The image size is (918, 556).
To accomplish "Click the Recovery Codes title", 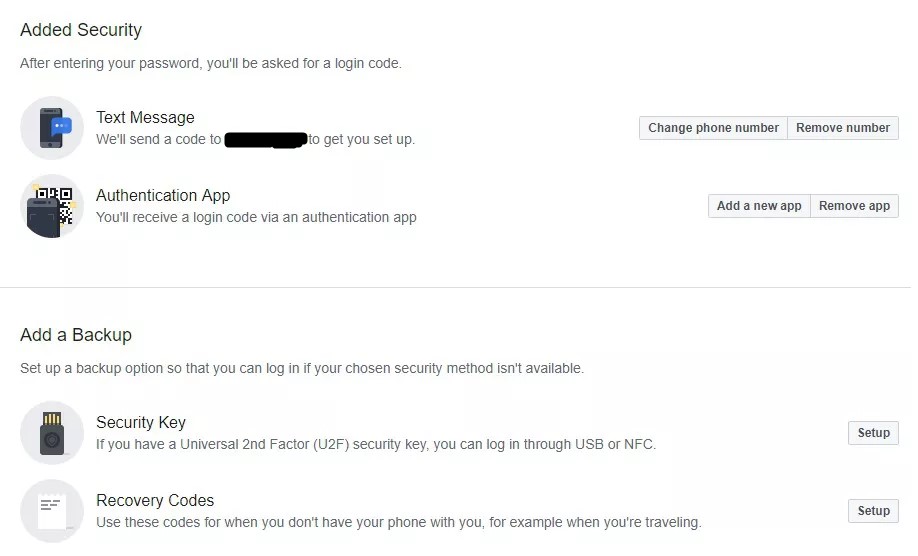I will coord(155,500).
